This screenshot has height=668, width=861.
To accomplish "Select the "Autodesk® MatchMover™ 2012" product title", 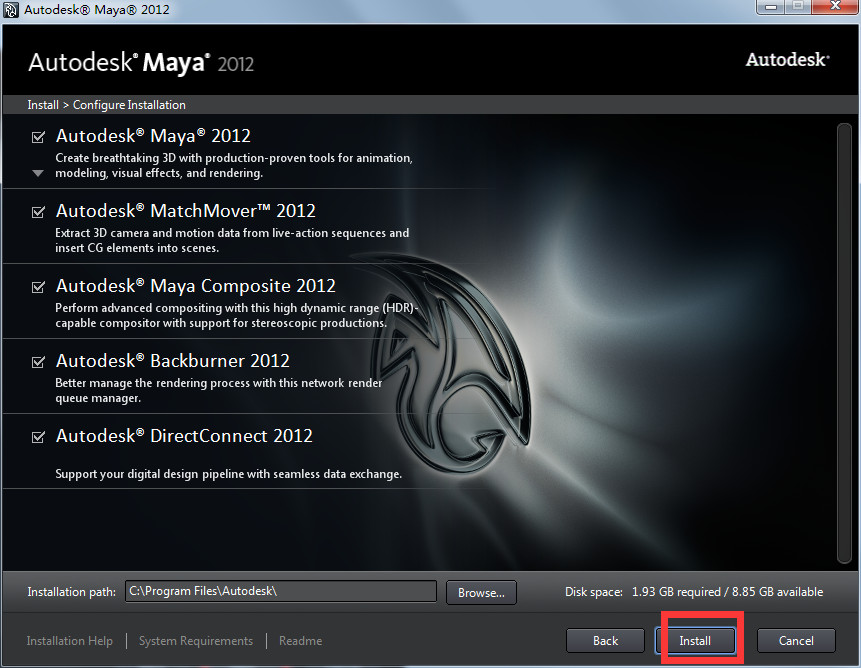I will click(x=186, y=211).
